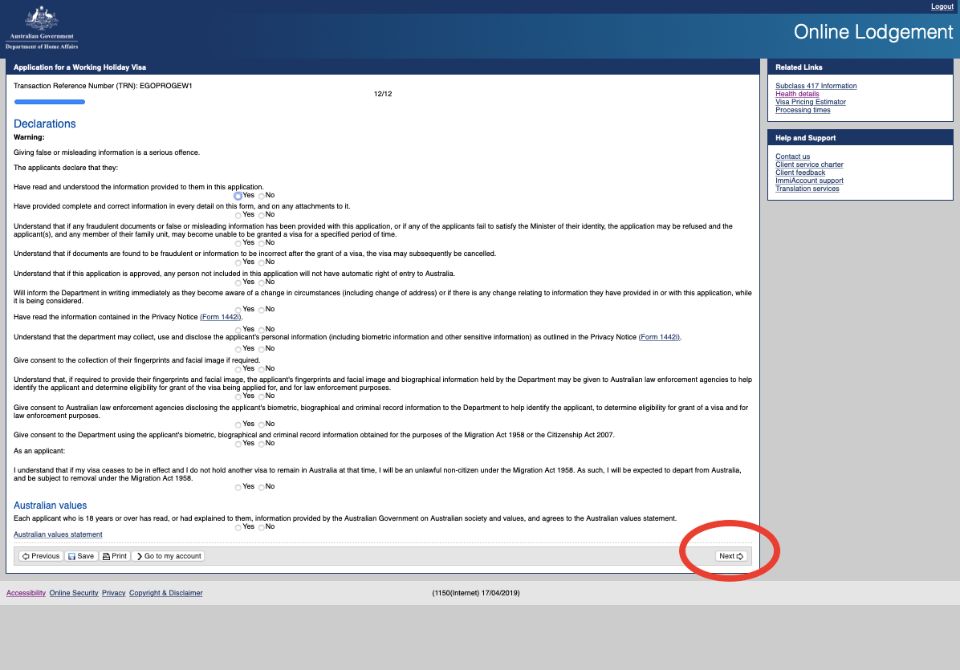The image size is (960, 670).
Task: Open Form 1442i link after Privacy Notice read
Action: click(x=220, y=317)
